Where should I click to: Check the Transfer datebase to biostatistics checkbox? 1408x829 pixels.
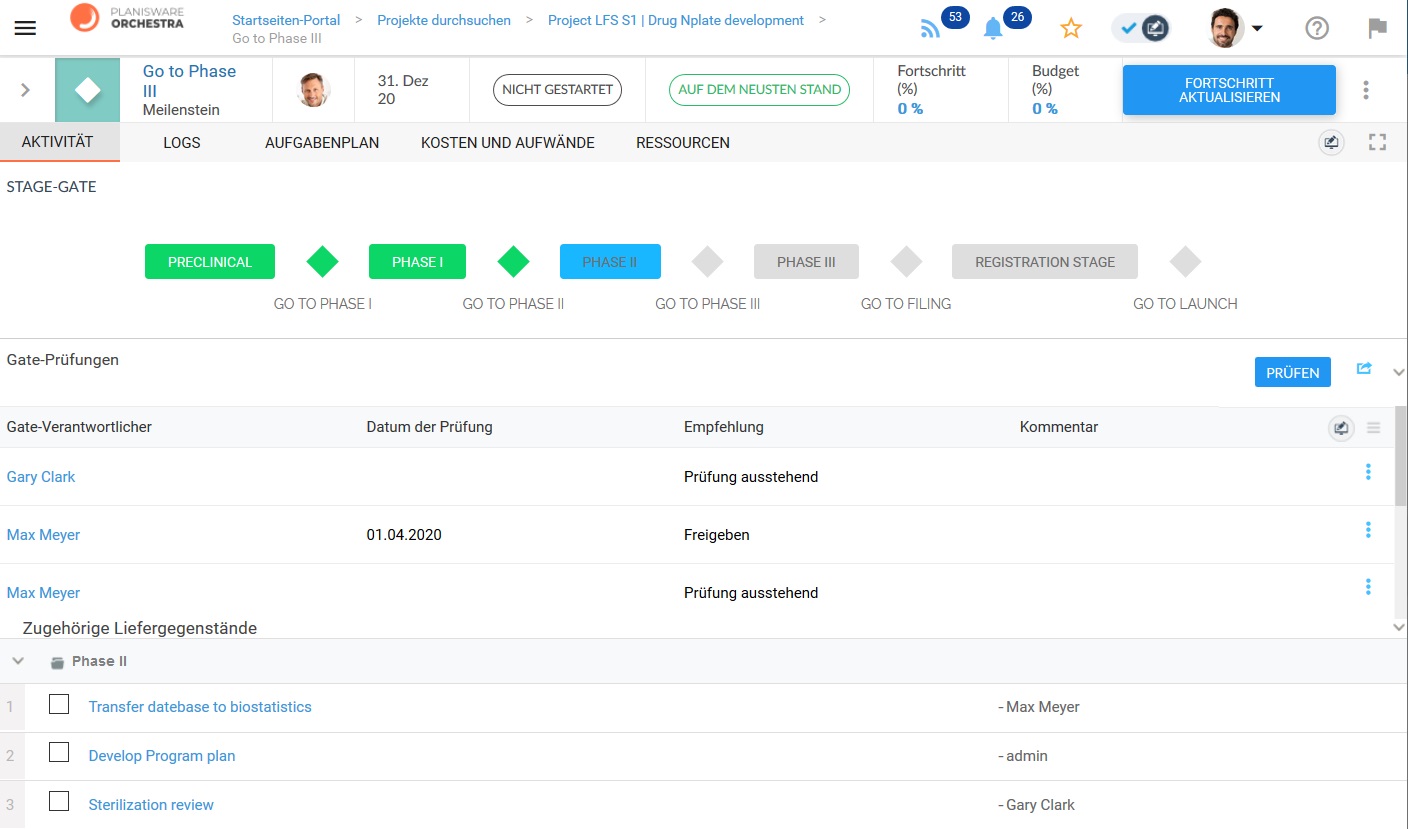point(59,705)
